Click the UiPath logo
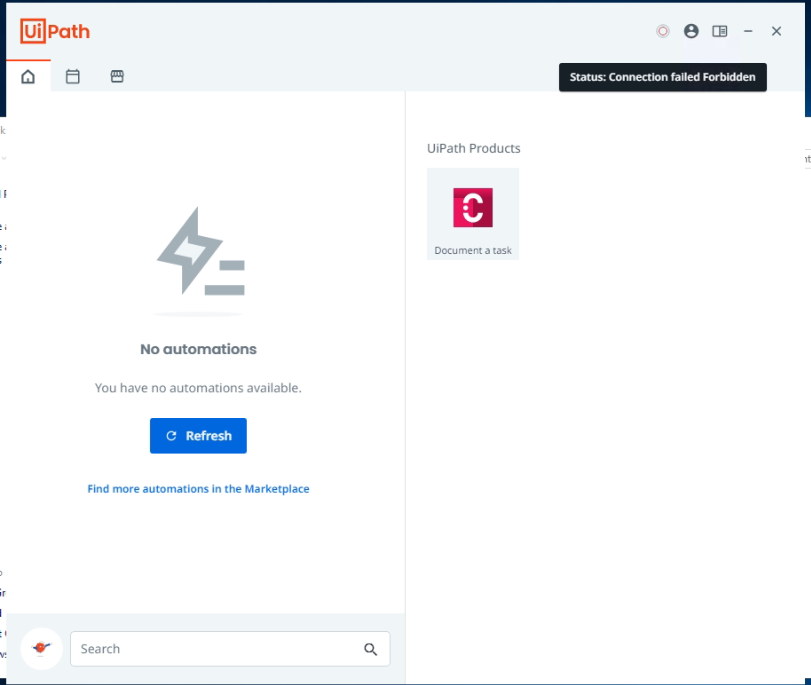The image size is (811, 685). click(x=55, y=31)
